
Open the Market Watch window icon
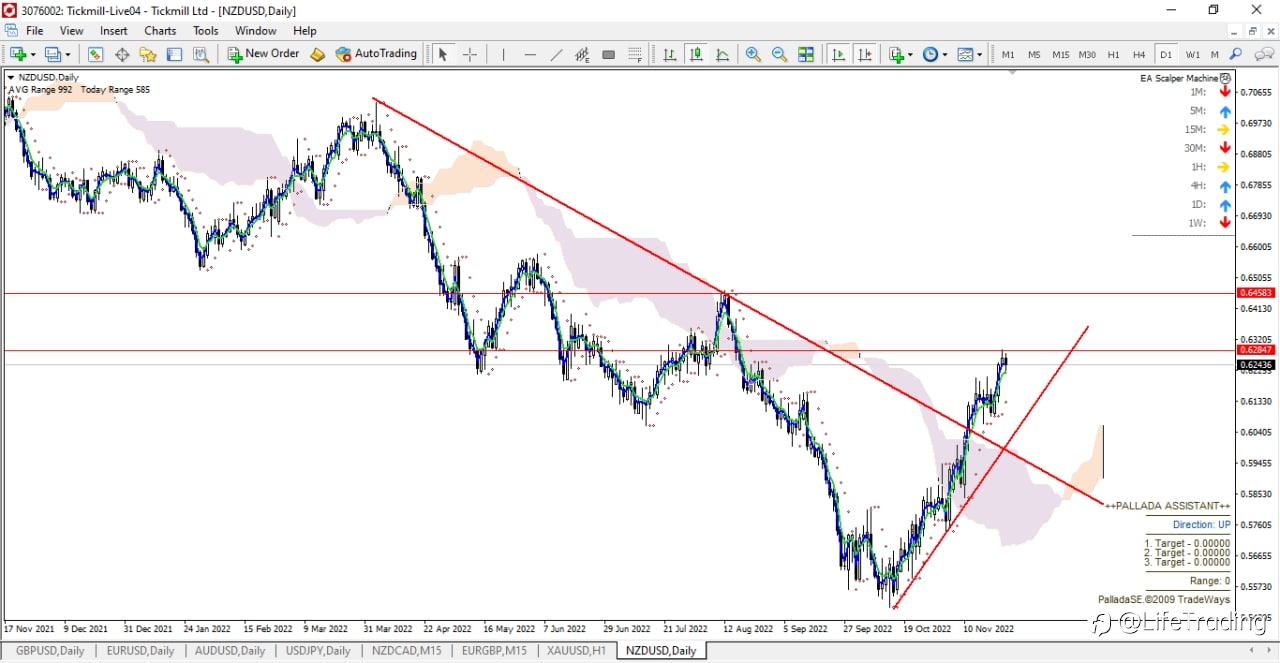[x=96, y=54]
